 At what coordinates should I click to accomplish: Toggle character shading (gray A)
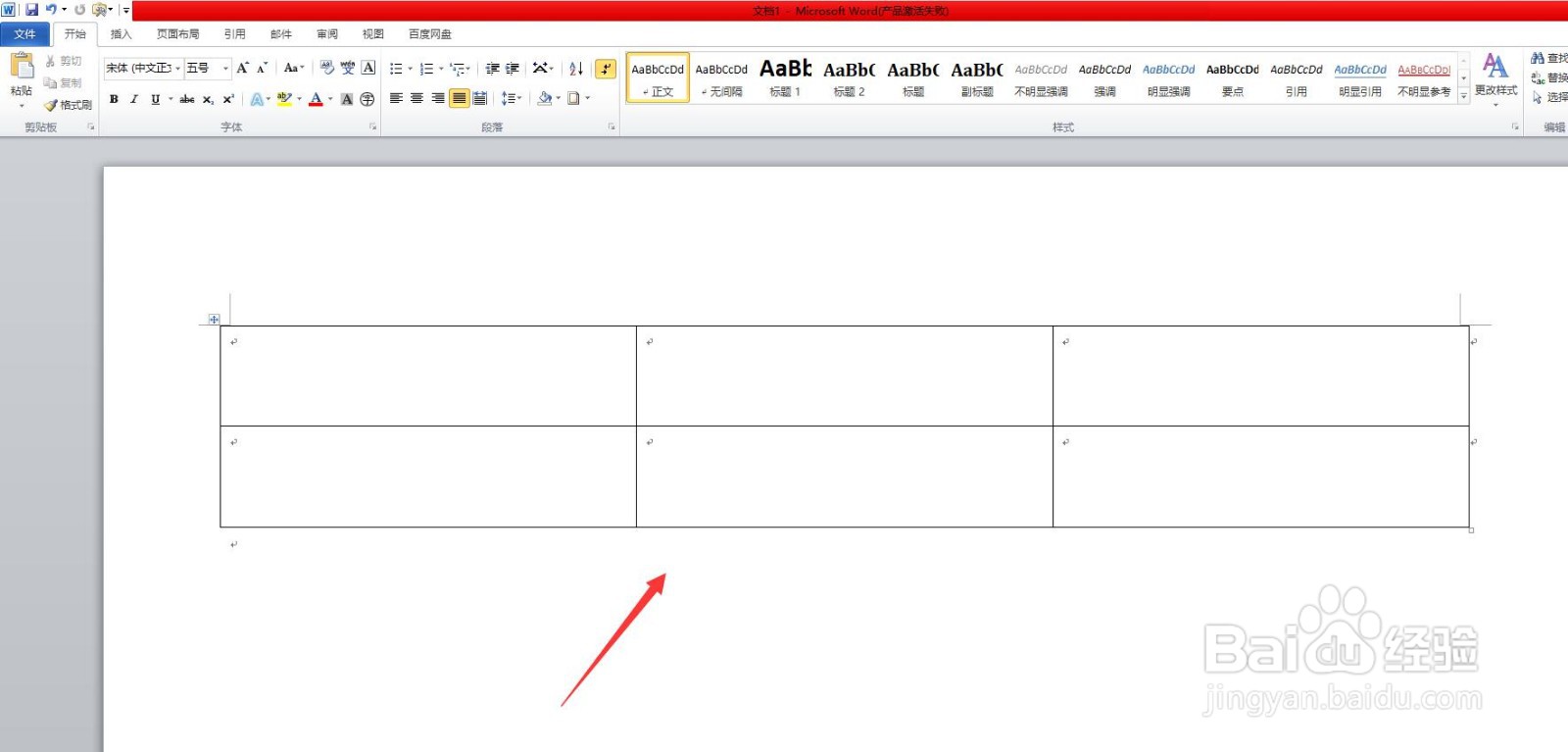347,99
